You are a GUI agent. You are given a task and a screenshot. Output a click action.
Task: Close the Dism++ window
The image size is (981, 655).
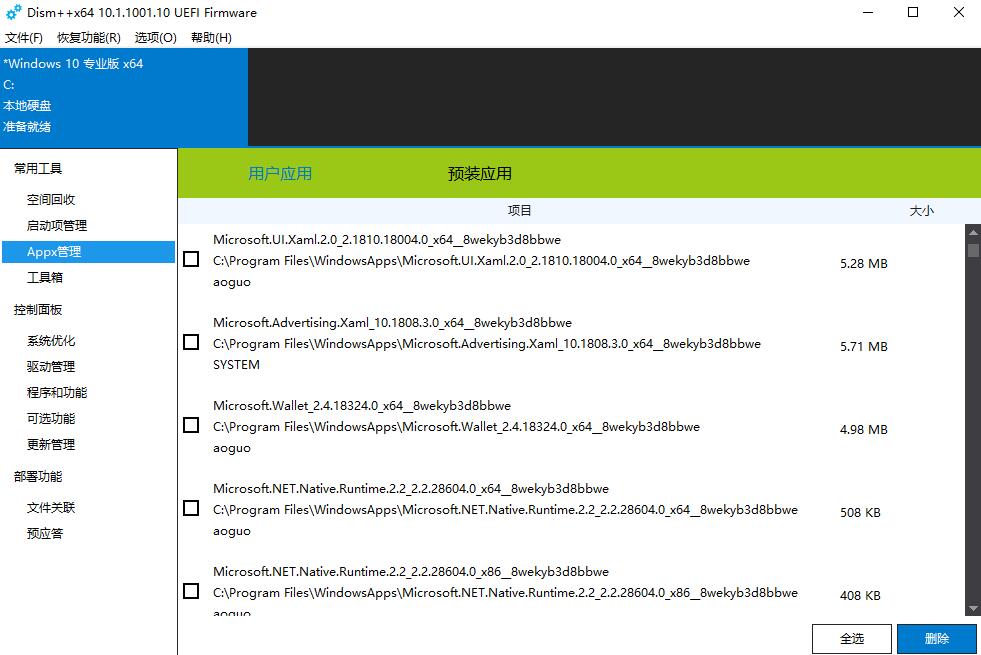pos(958,12)
